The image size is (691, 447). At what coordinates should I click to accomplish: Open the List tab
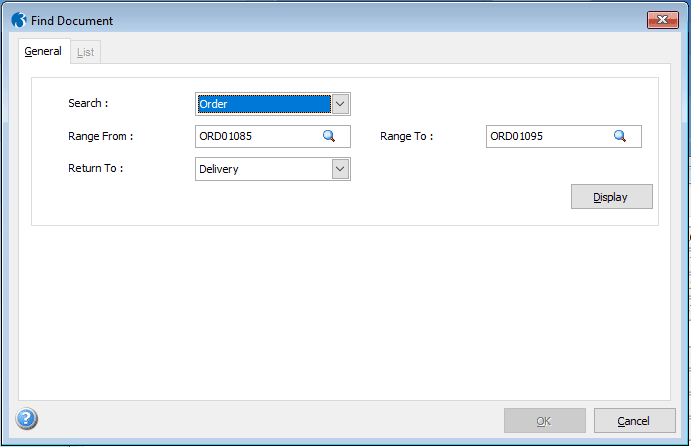86,52
